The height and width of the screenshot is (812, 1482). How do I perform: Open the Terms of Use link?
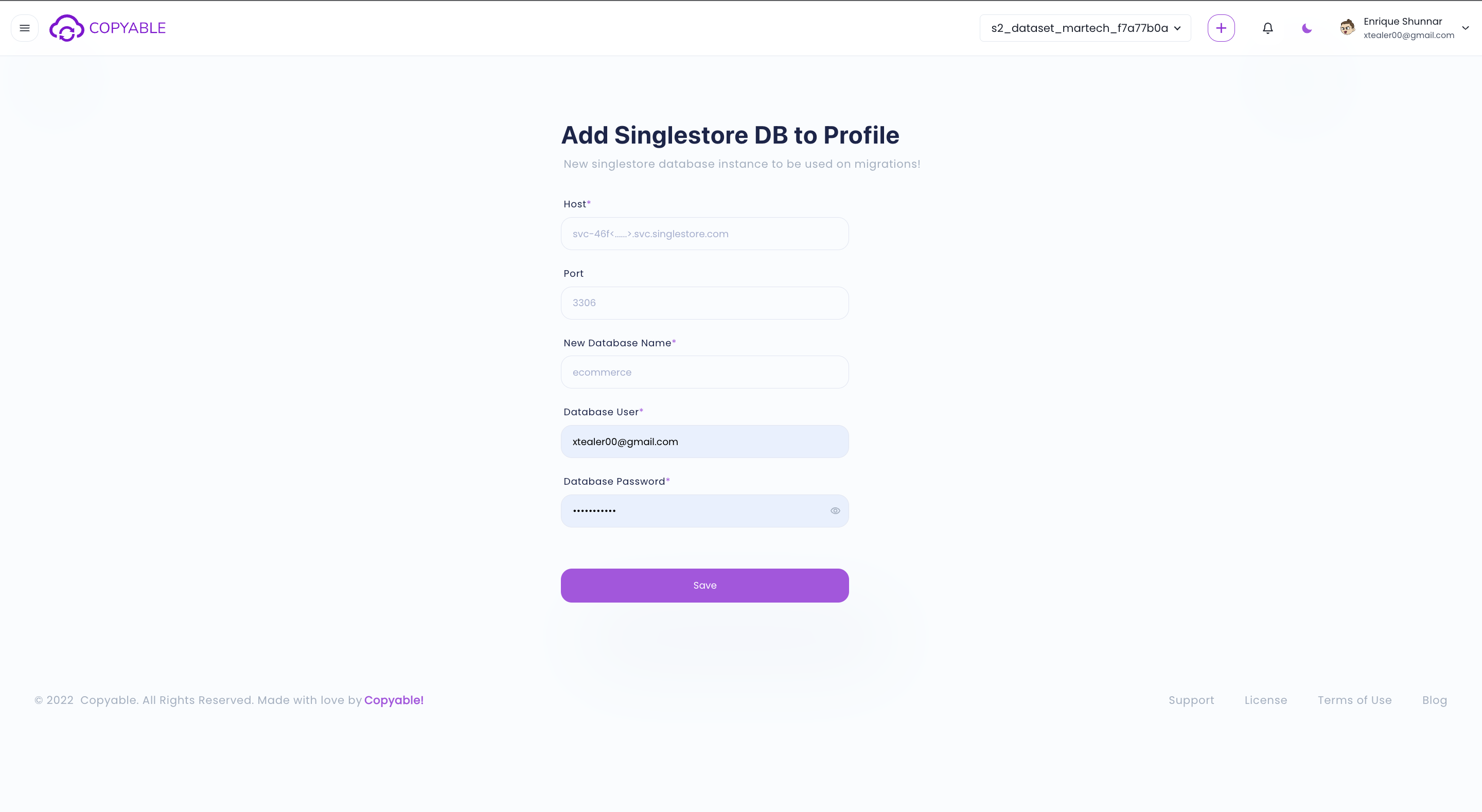[x=1354, y=700]
